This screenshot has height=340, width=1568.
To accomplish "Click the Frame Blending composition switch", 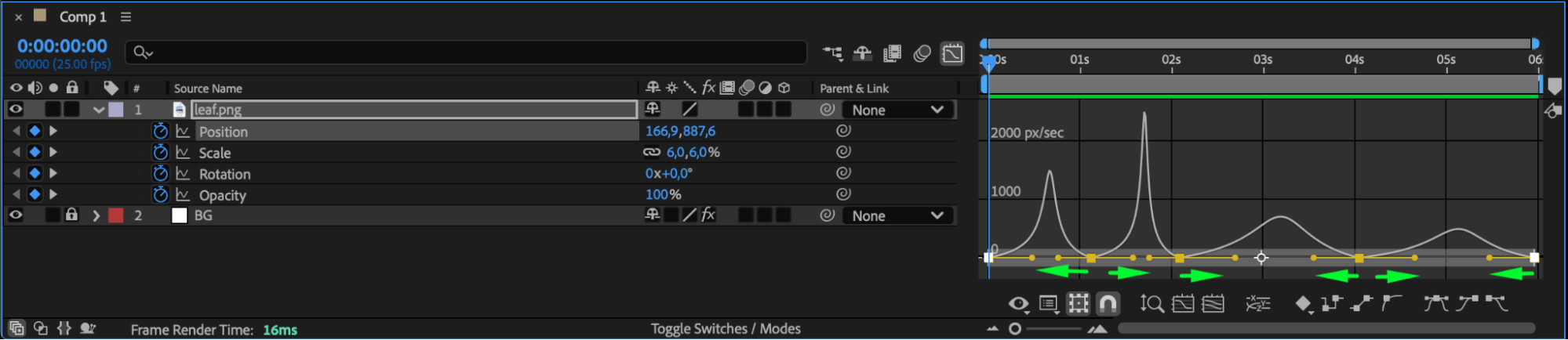I will coord(892,53).
